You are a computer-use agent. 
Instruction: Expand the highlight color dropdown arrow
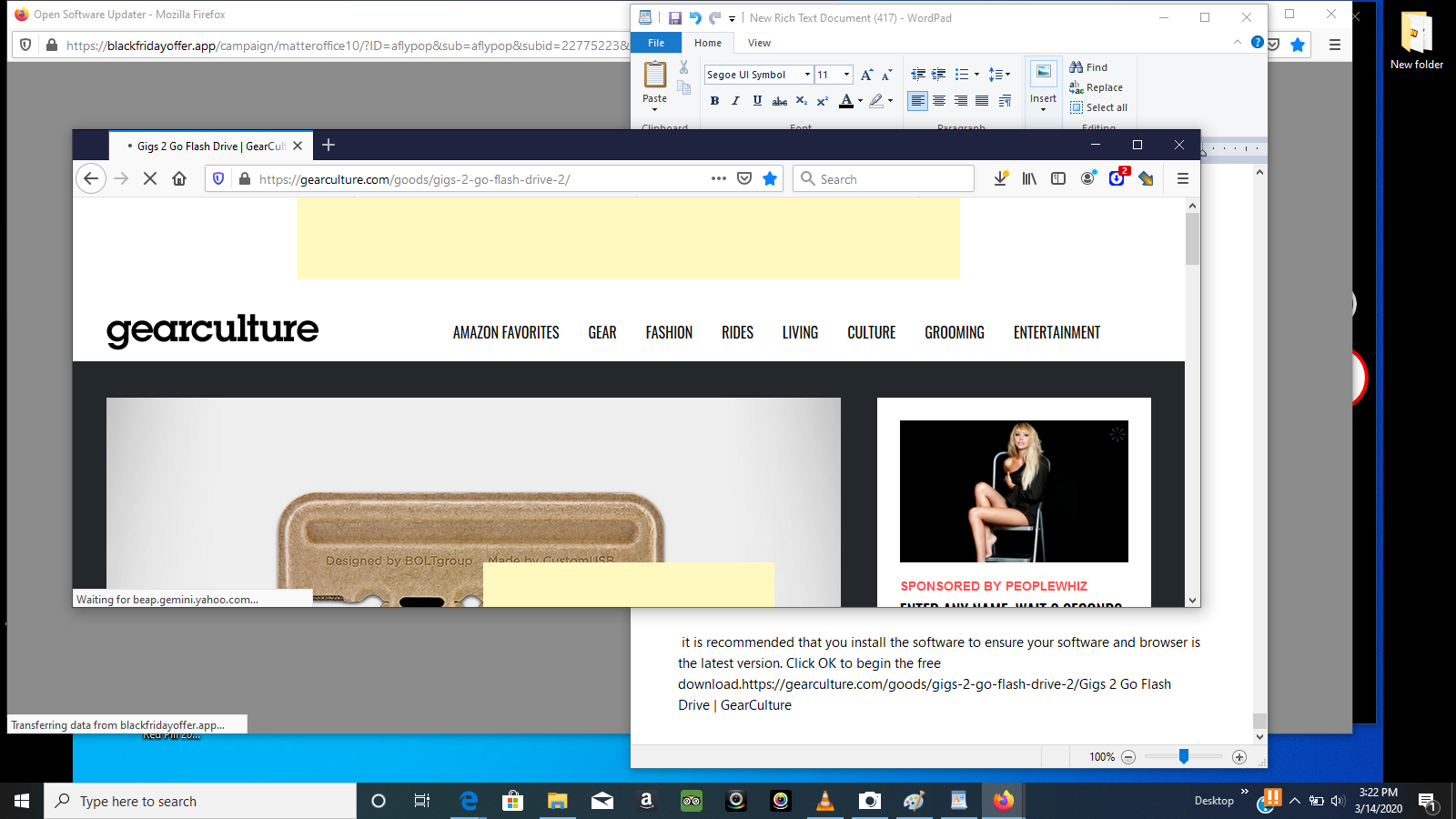pyautogui.click(x=890, y=101)
